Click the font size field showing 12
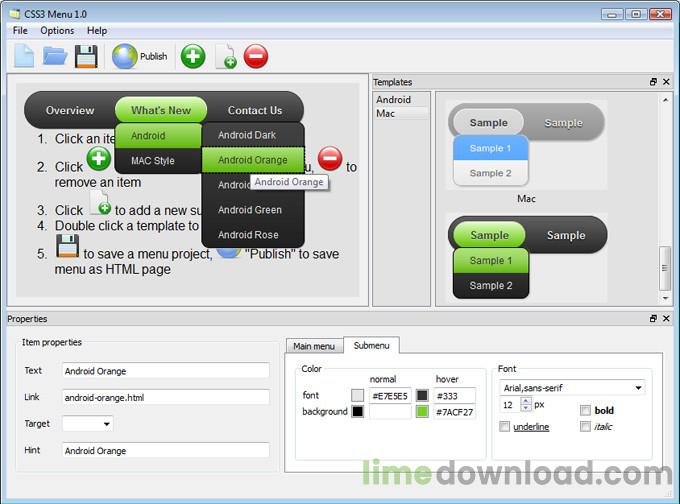Image resolution: width=680 pixels, height=504 pixels. click(510, 405)
